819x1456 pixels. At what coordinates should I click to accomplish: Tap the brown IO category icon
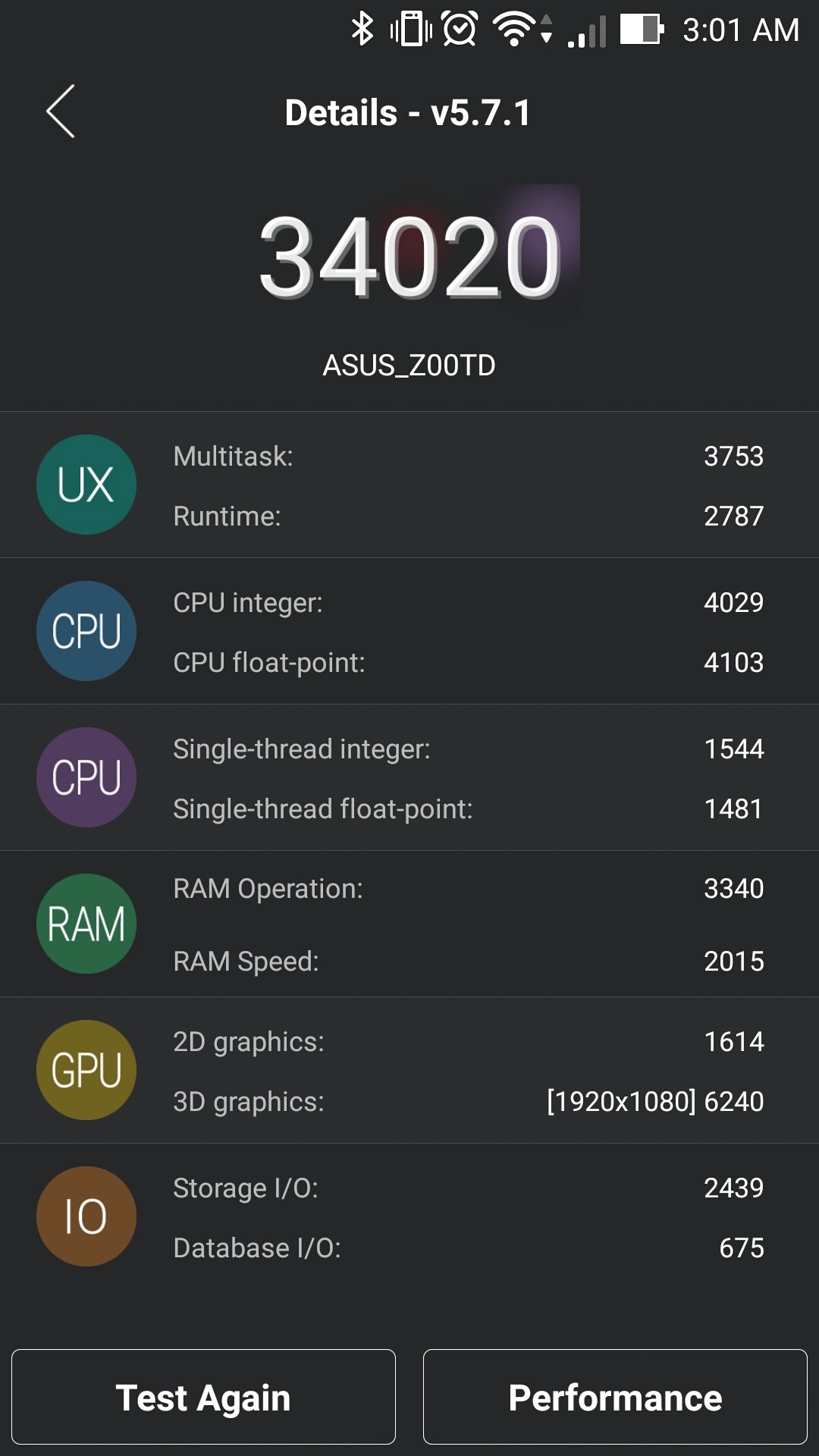86,1216
